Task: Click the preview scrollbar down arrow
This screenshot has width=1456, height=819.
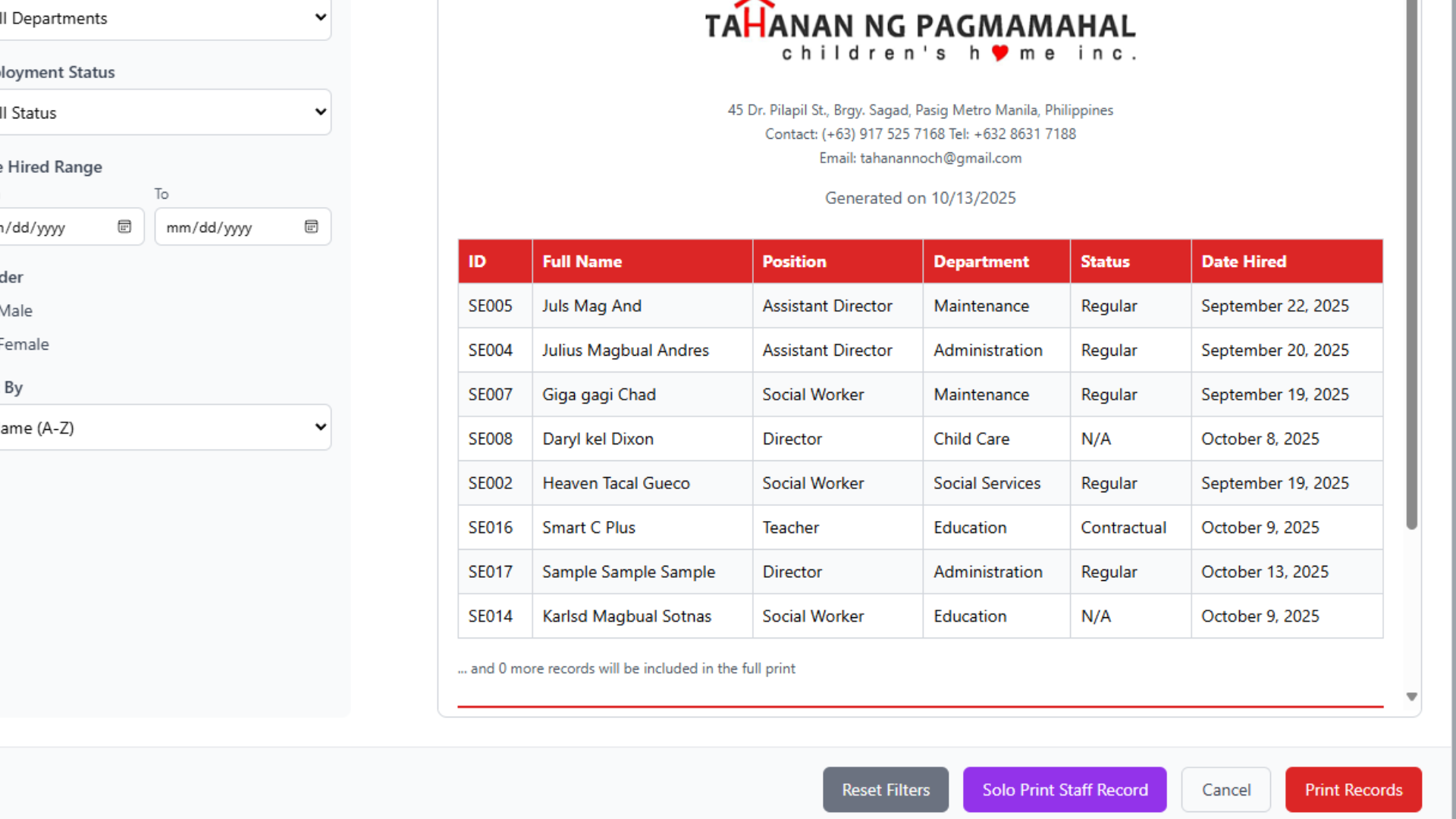Action: click(x=1411, y=696)
